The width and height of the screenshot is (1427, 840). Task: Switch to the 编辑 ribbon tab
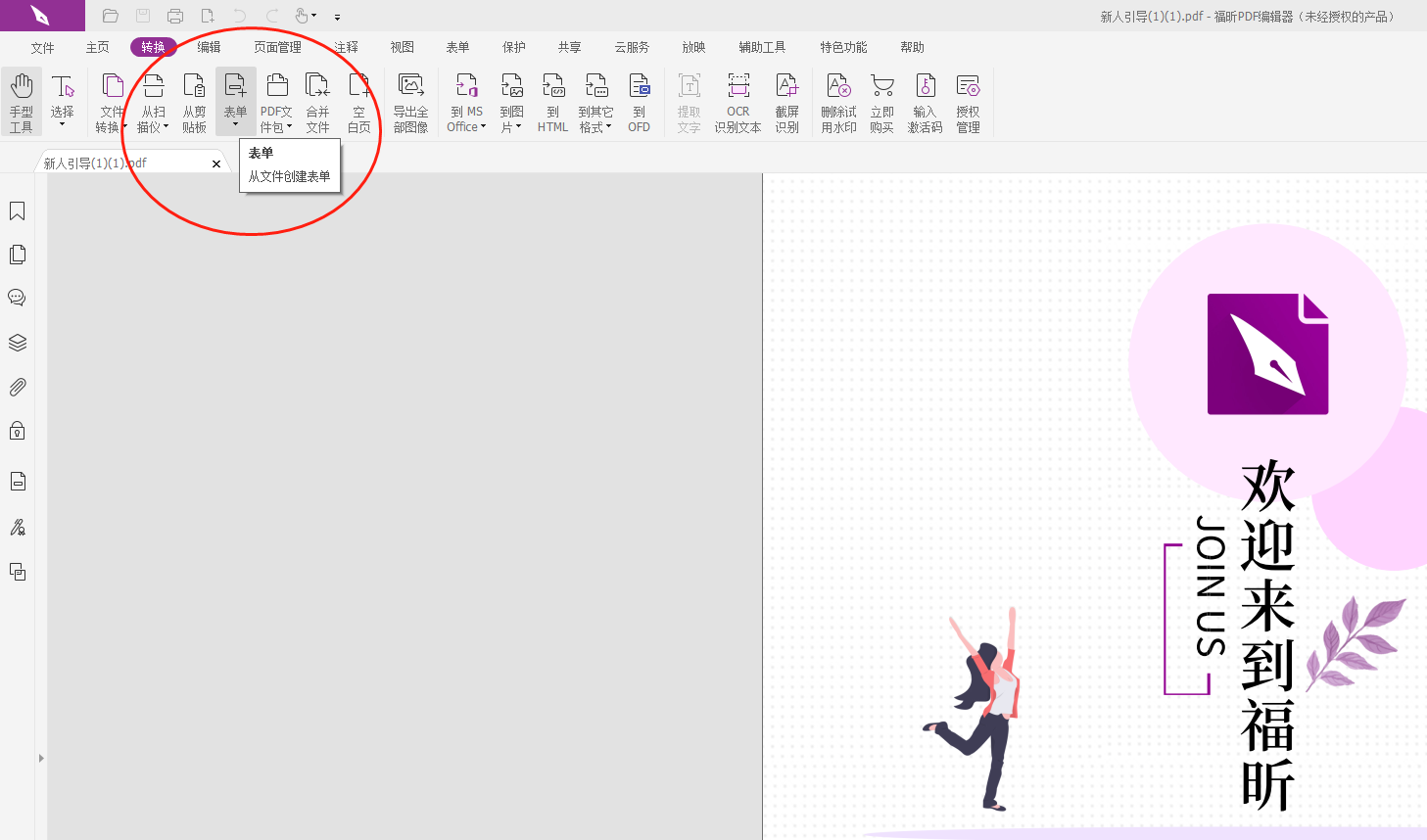(x=209, y=47)
